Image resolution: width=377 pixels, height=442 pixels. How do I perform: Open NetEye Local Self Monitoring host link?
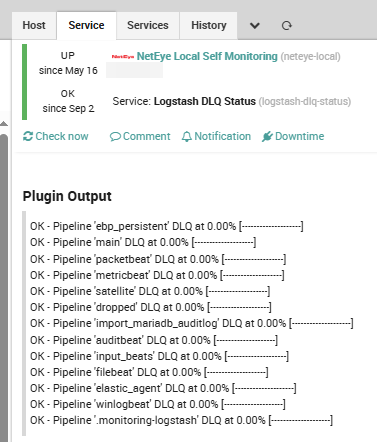pyautogui.click(x=207, y=57)
